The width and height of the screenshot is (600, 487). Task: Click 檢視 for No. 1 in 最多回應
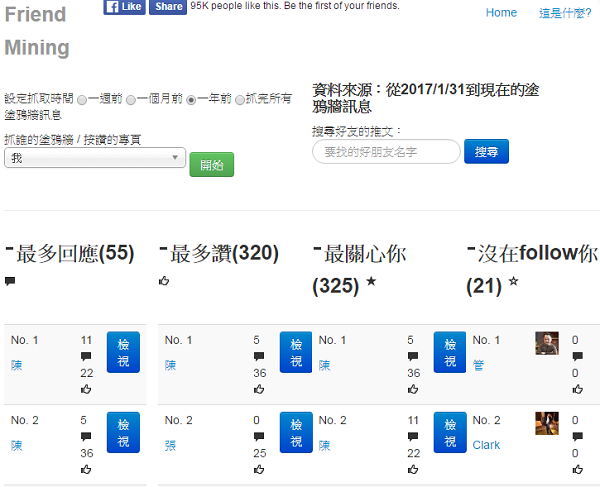pyautogui.click(x=123, y=352)
